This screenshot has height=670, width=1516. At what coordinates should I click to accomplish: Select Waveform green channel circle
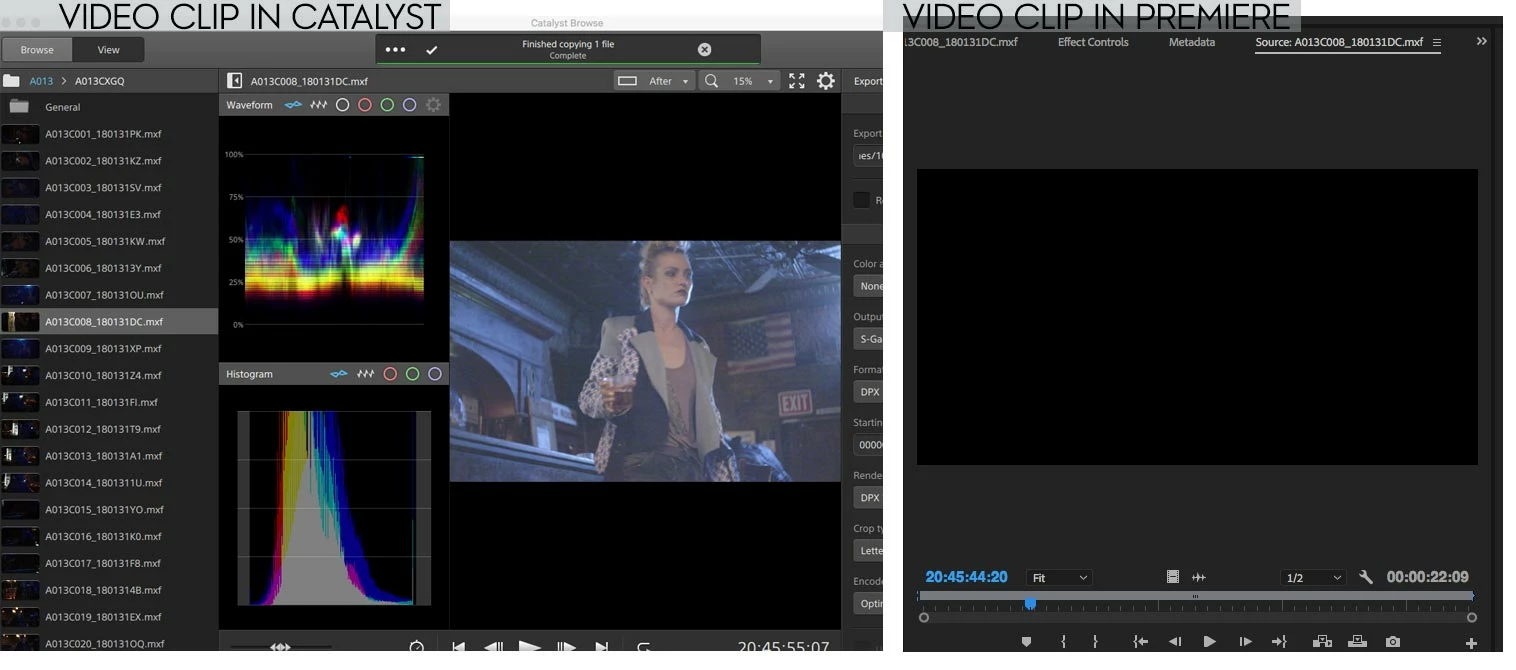[387, 105]
